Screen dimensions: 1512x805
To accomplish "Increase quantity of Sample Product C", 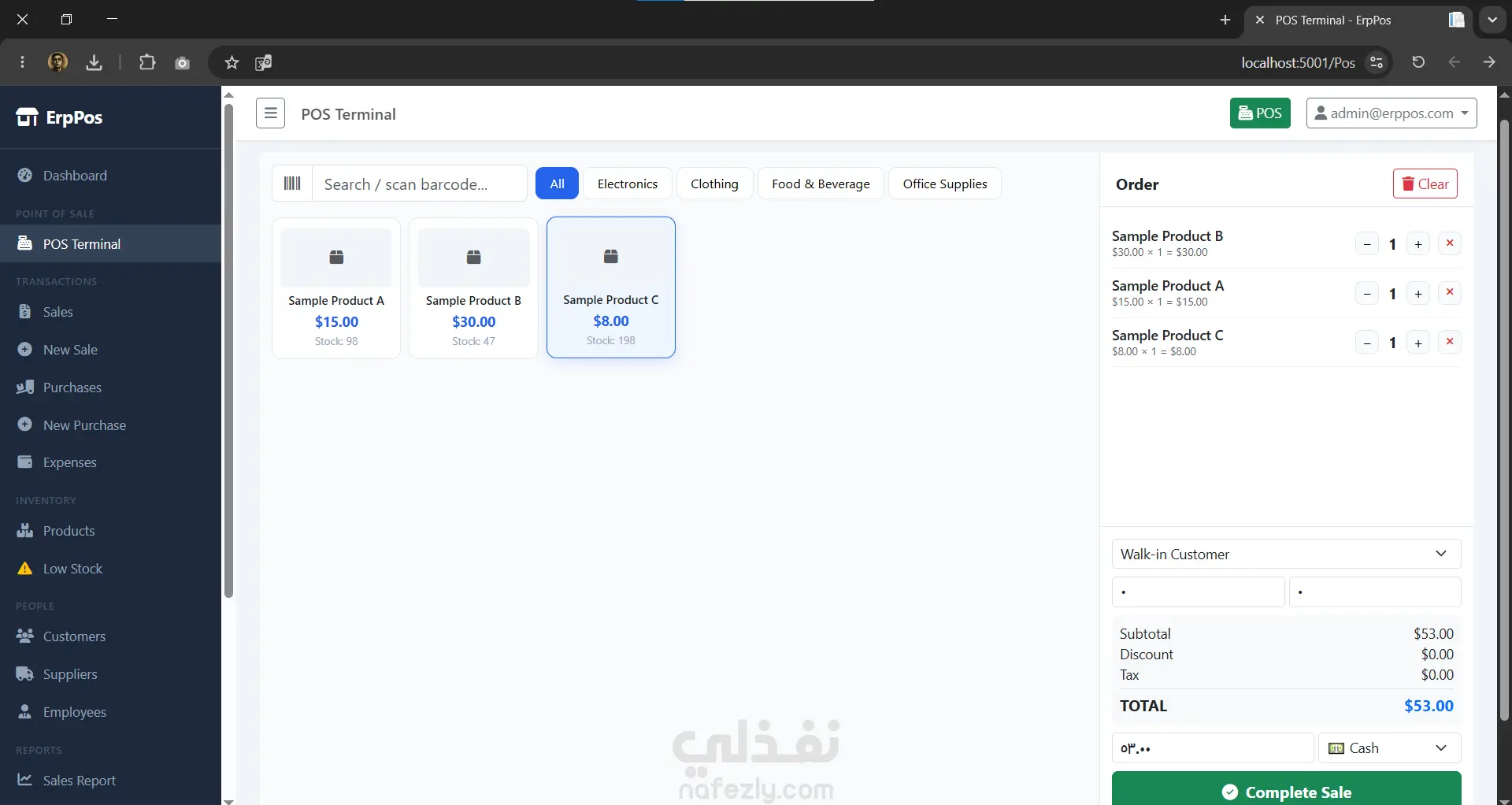I will click(x=1418, y=343).
